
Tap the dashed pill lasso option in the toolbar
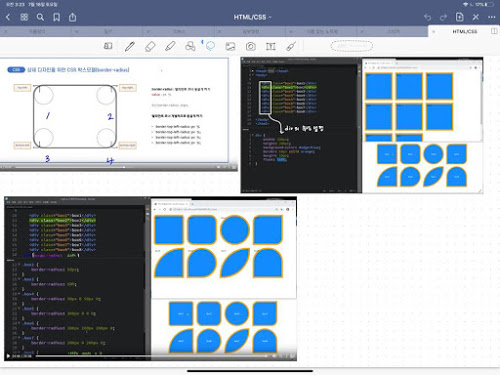[x=352, y=46]
